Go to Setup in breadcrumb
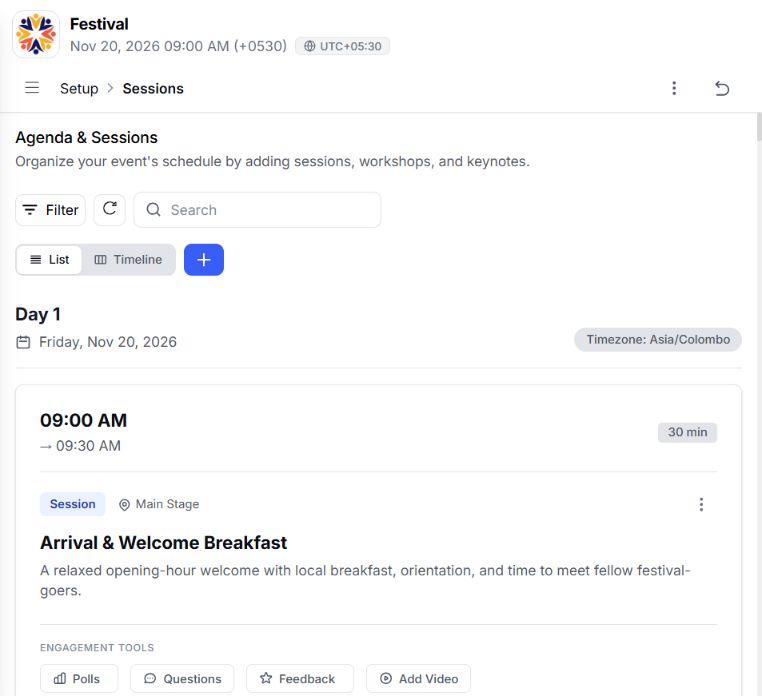The width and height of the screenshot is (762, 696). coord(79,88)
